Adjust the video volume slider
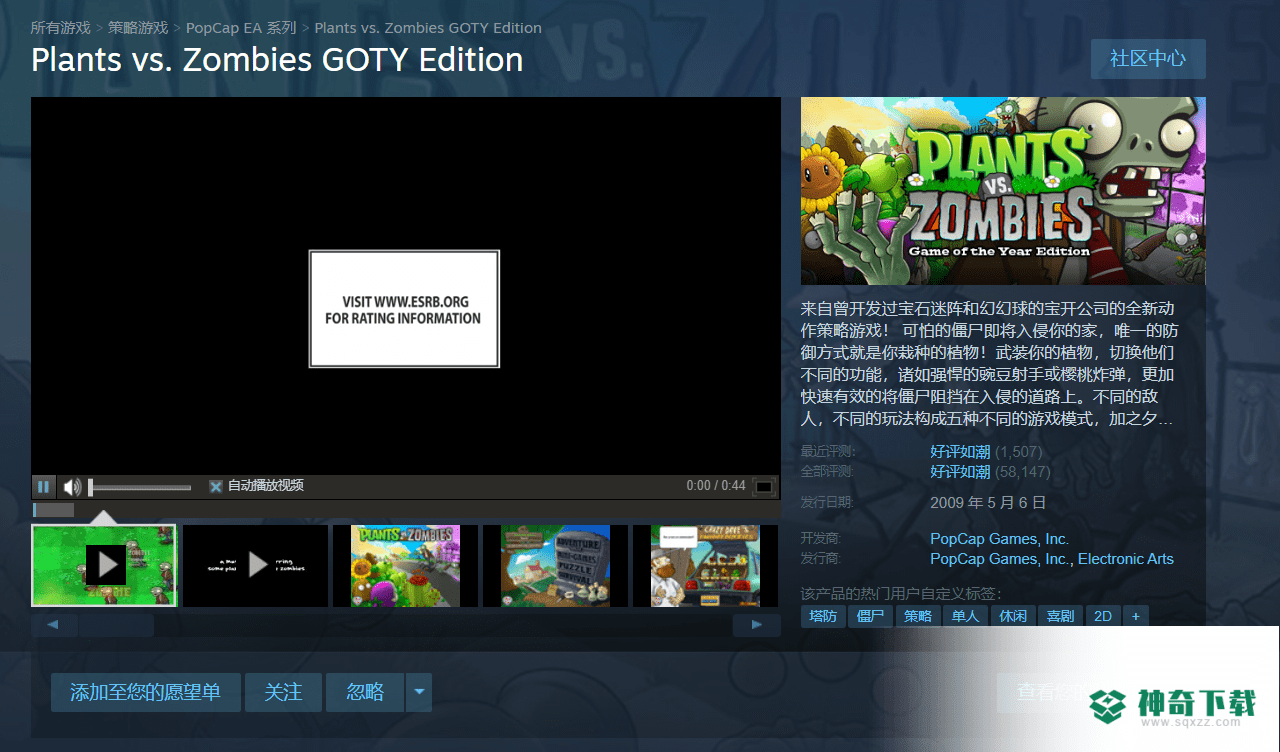 (x=139, y=487)
